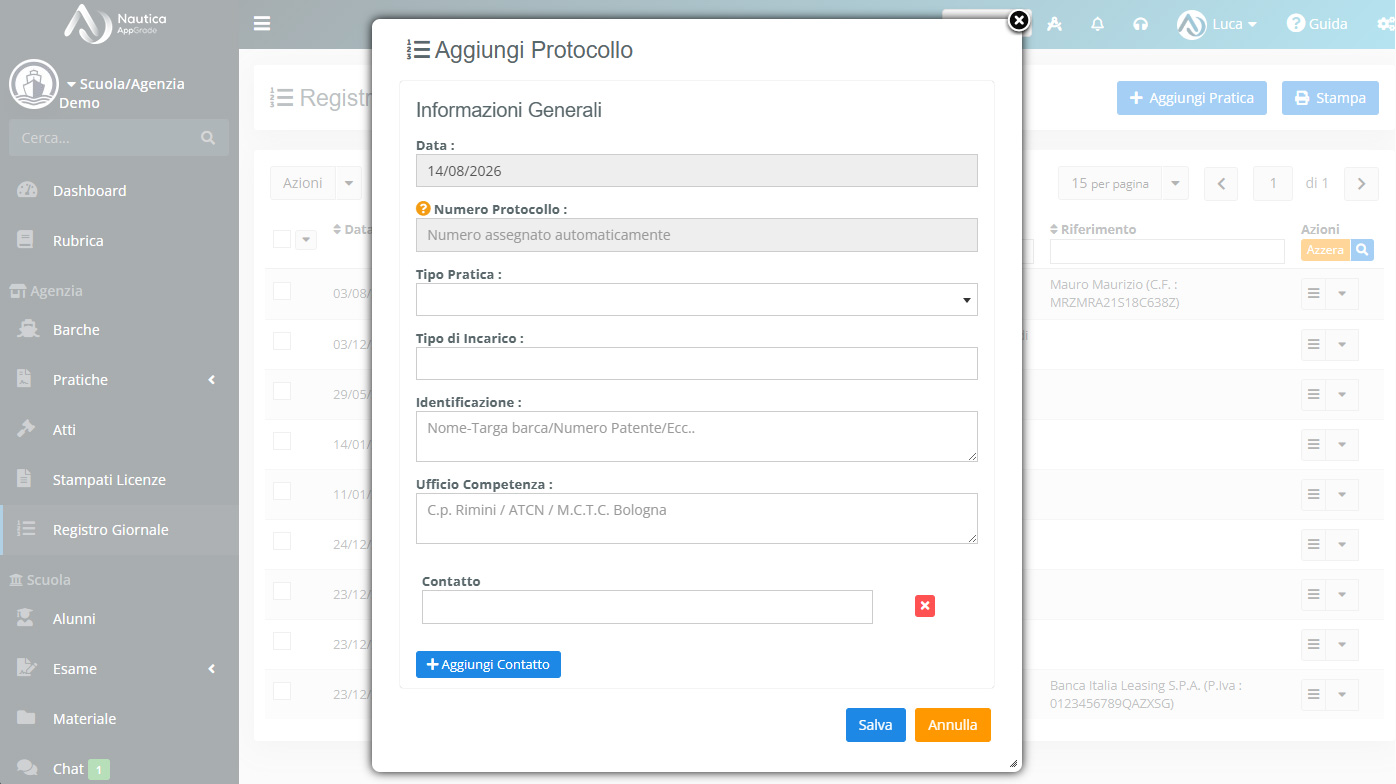This screenshot has width=1396, height=784.
Task: Click the Salva button
Action: point(875,725)
